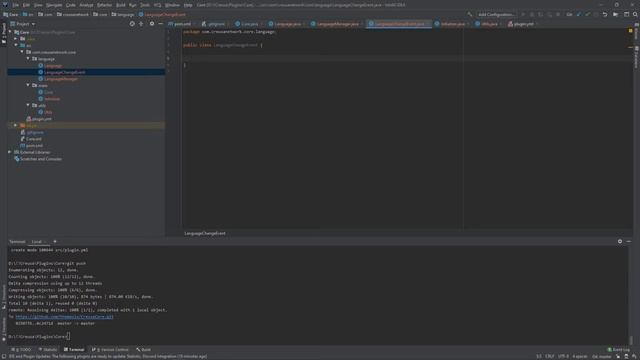This screenshot has height=360, width=640.
Task: Open the Code menu
Action: tap(71, 5)
